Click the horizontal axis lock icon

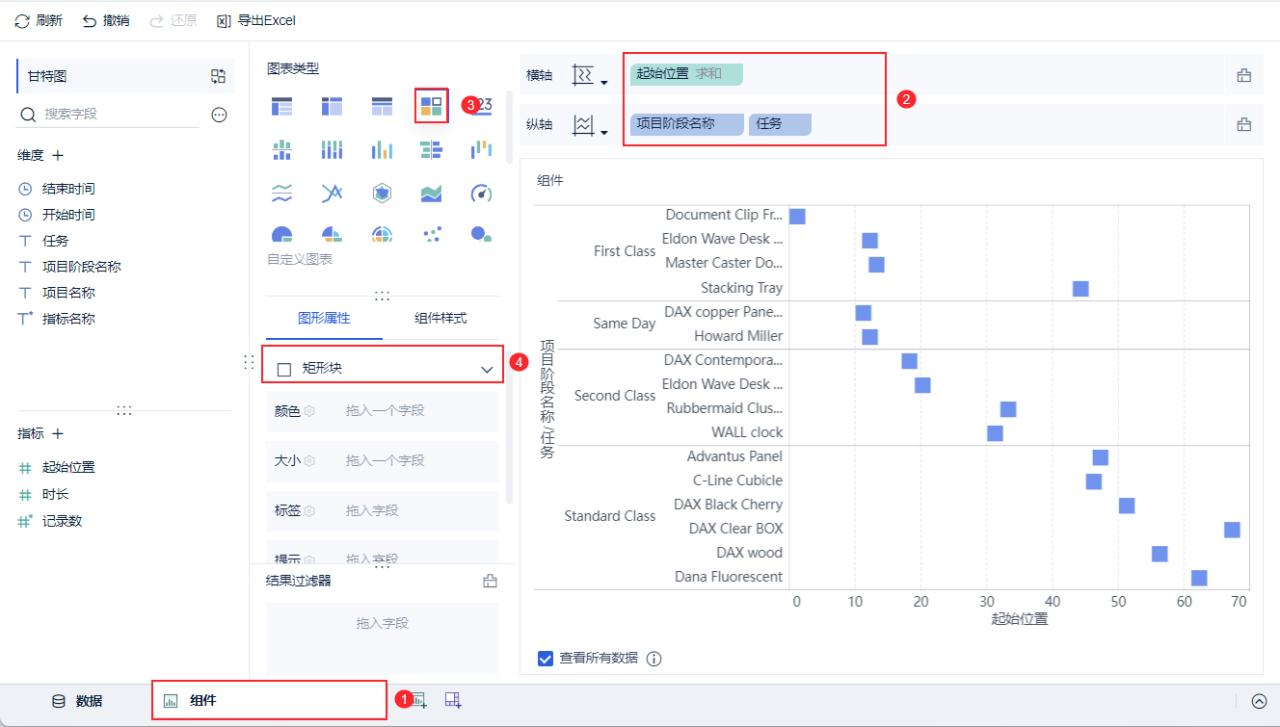click(x=1245, y=75)
